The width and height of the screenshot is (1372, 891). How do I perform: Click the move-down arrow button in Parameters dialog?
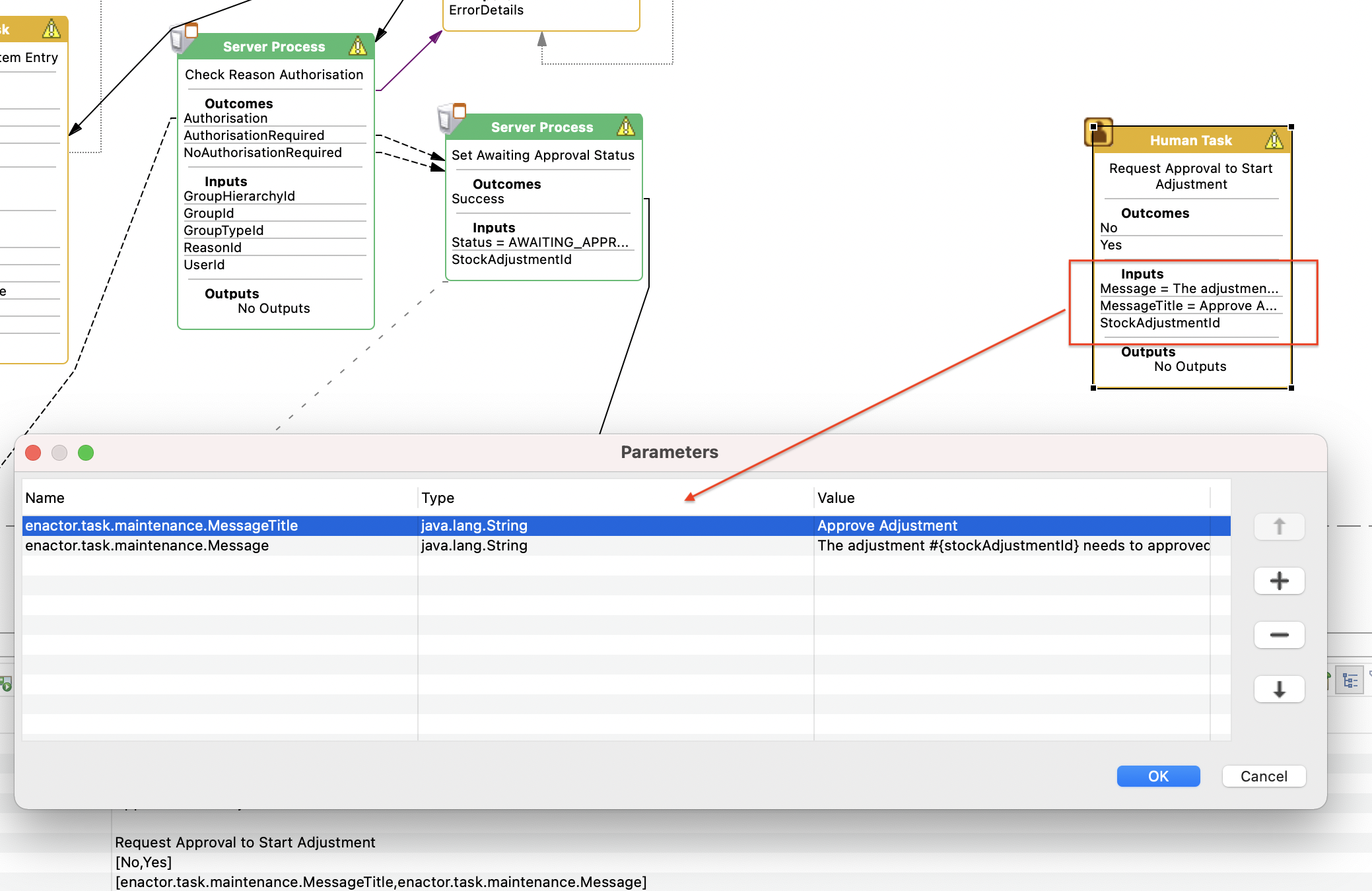[1278, 688]
